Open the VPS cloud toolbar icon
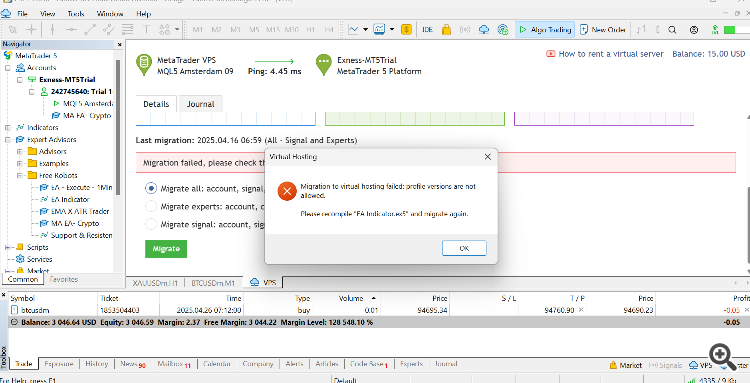The image size is (750, 383). [484, 30]
